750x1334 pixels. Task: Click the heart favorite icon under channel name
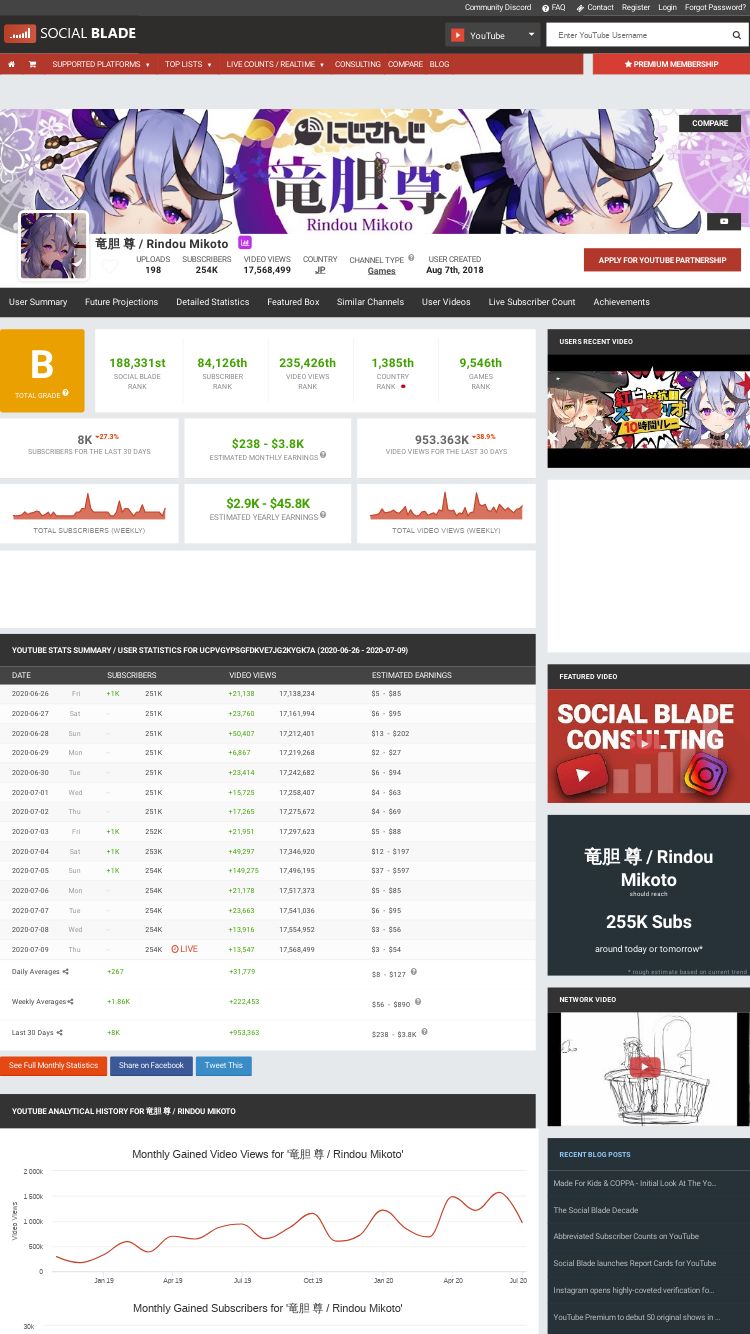[x=110, y=266]
